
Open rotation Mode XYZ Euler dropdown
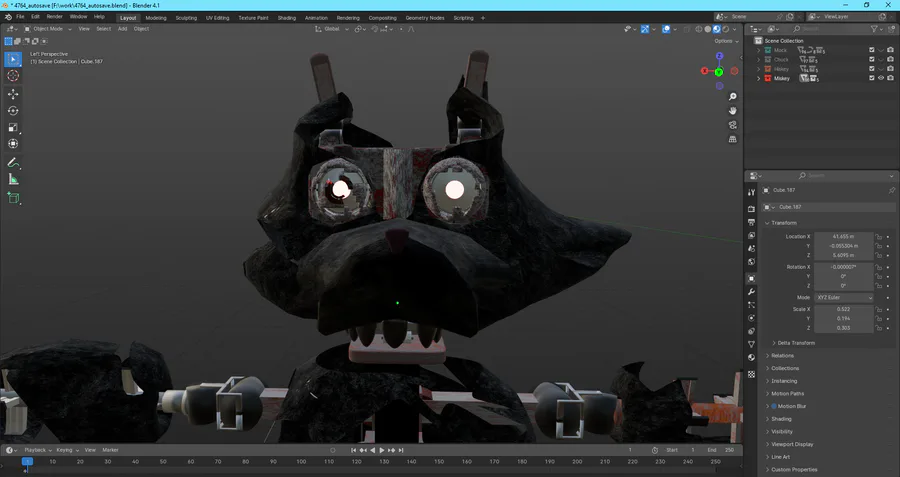click(x=843, y=298)
